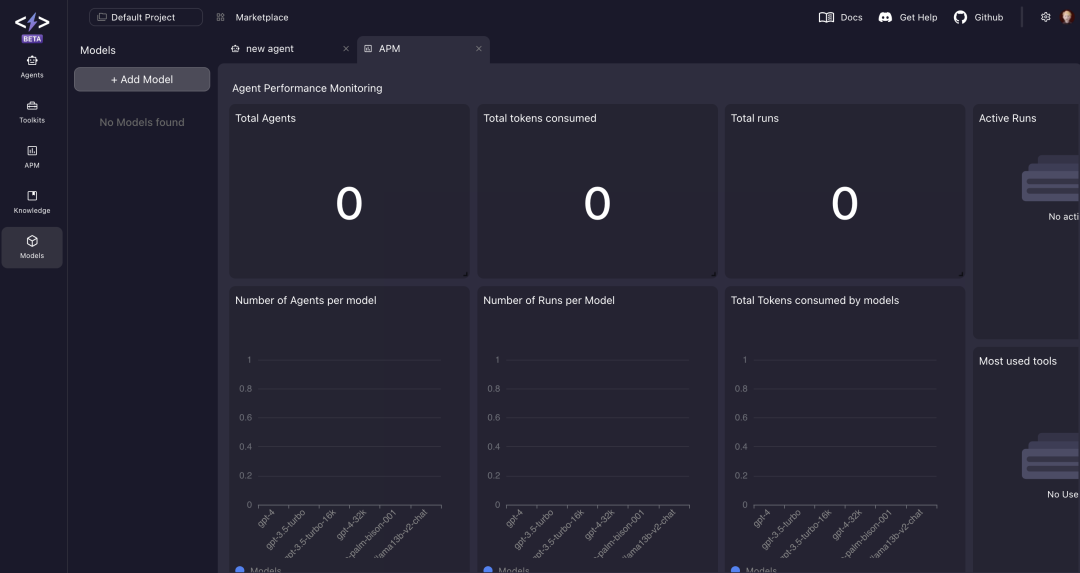This screenshot has height=573, width=1080.
Task: Open the Docs link
Action: (x=840, y=17)
